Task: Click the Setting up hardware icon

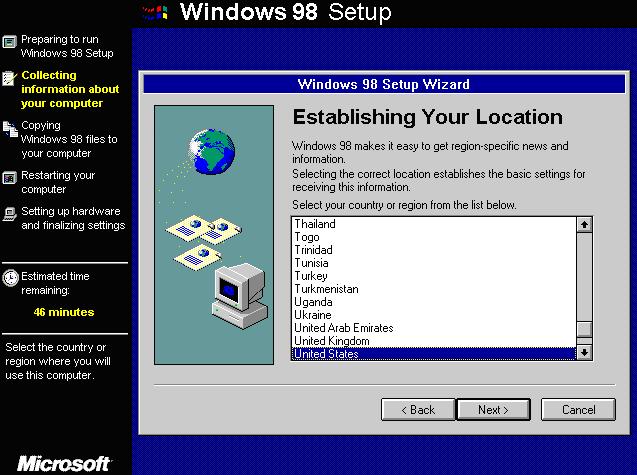Action: (10, 214)
